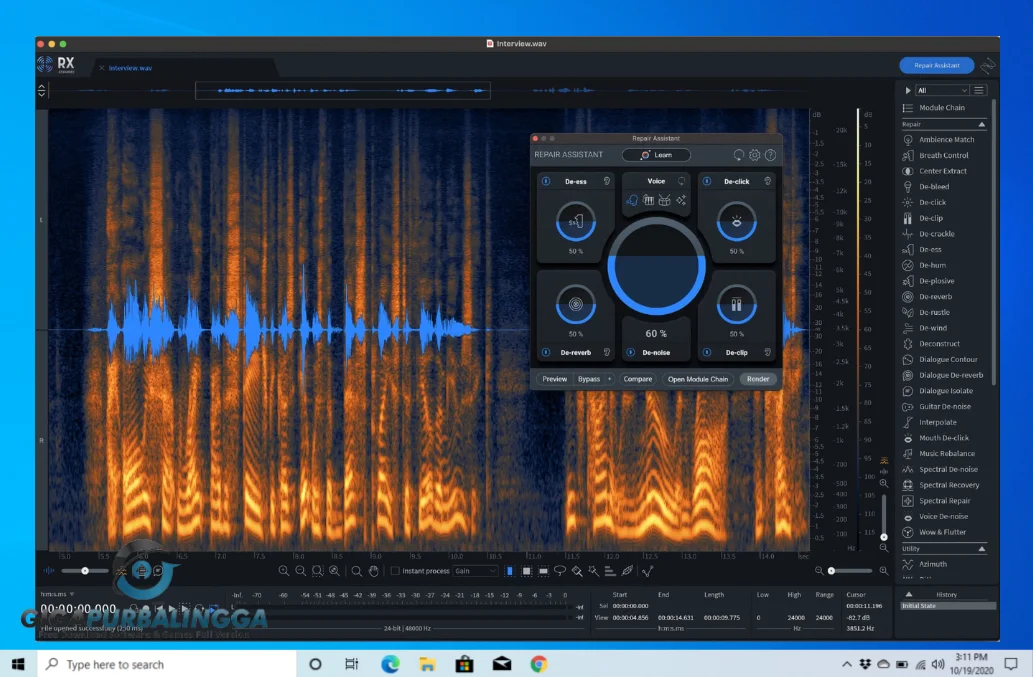
Task: Open the Breath Control module
Action: click(x=935, y=155)
